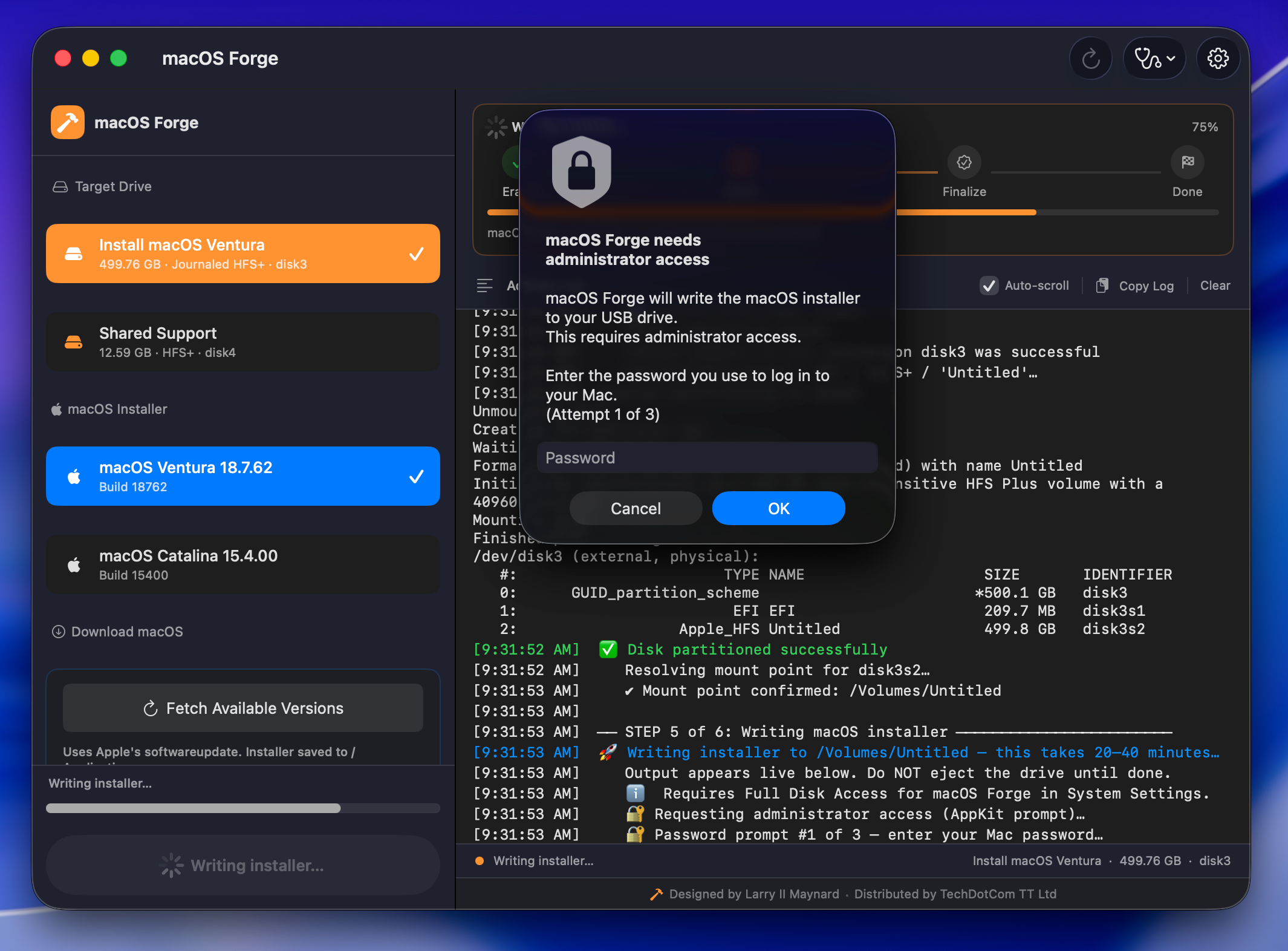Click the orange status dot in status bar
The width and height of the screenshot is (1288, 951).
click(x=480, y=861)
